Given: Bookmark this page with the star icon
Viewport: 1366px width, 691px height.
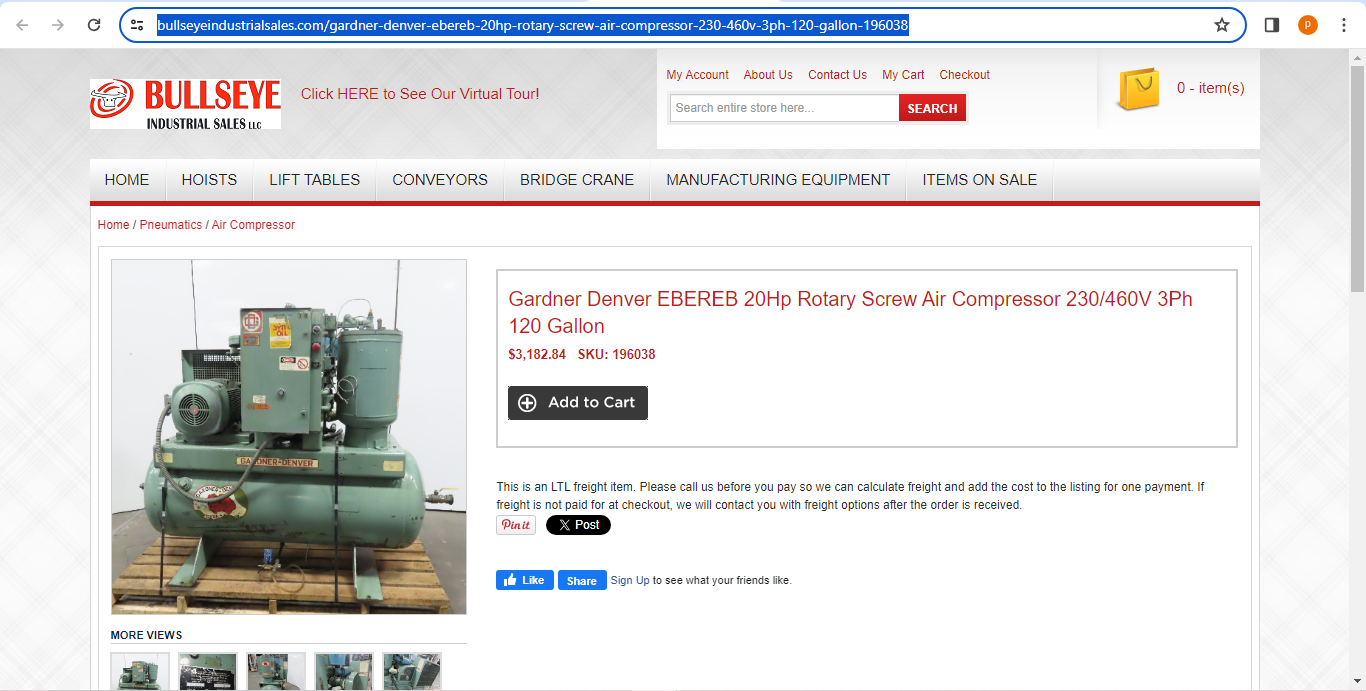Looking at the screenshot, I should coord(1222,25).
